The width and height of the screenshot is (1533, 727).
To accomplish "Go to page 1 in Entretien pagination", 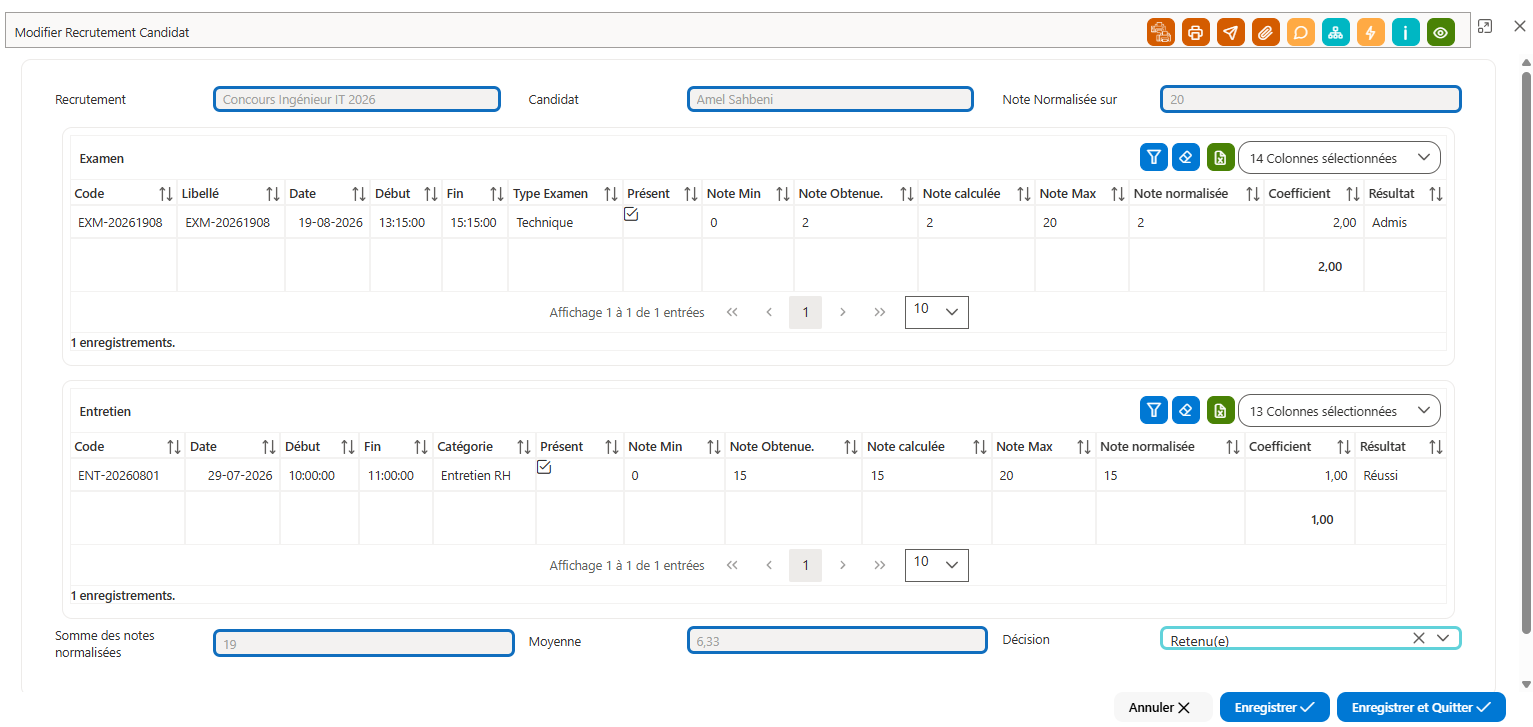I will (806, 565).
